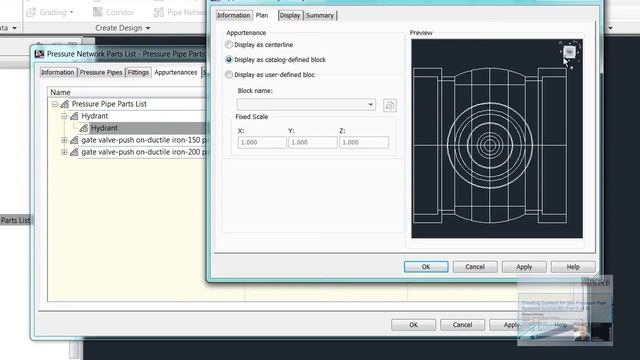Viewport: 640px width, 360px height.
Task: Select Pressure Pipe Parts List tree row
Action: (x=109, y=104)
